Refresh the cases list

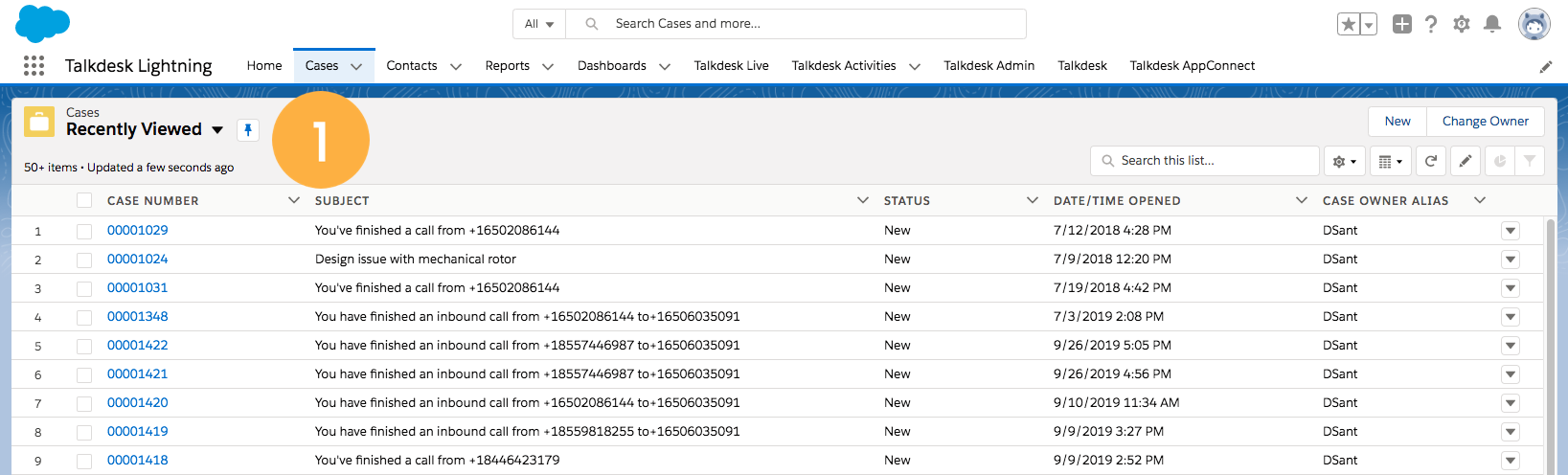[x=1431, y=161]
